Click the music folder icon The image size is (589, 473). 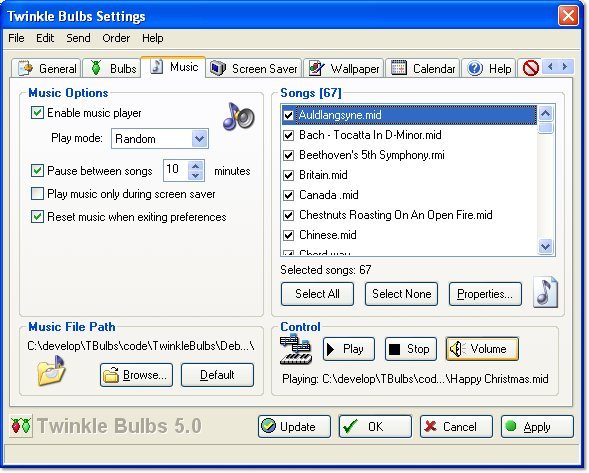(51, 371)
